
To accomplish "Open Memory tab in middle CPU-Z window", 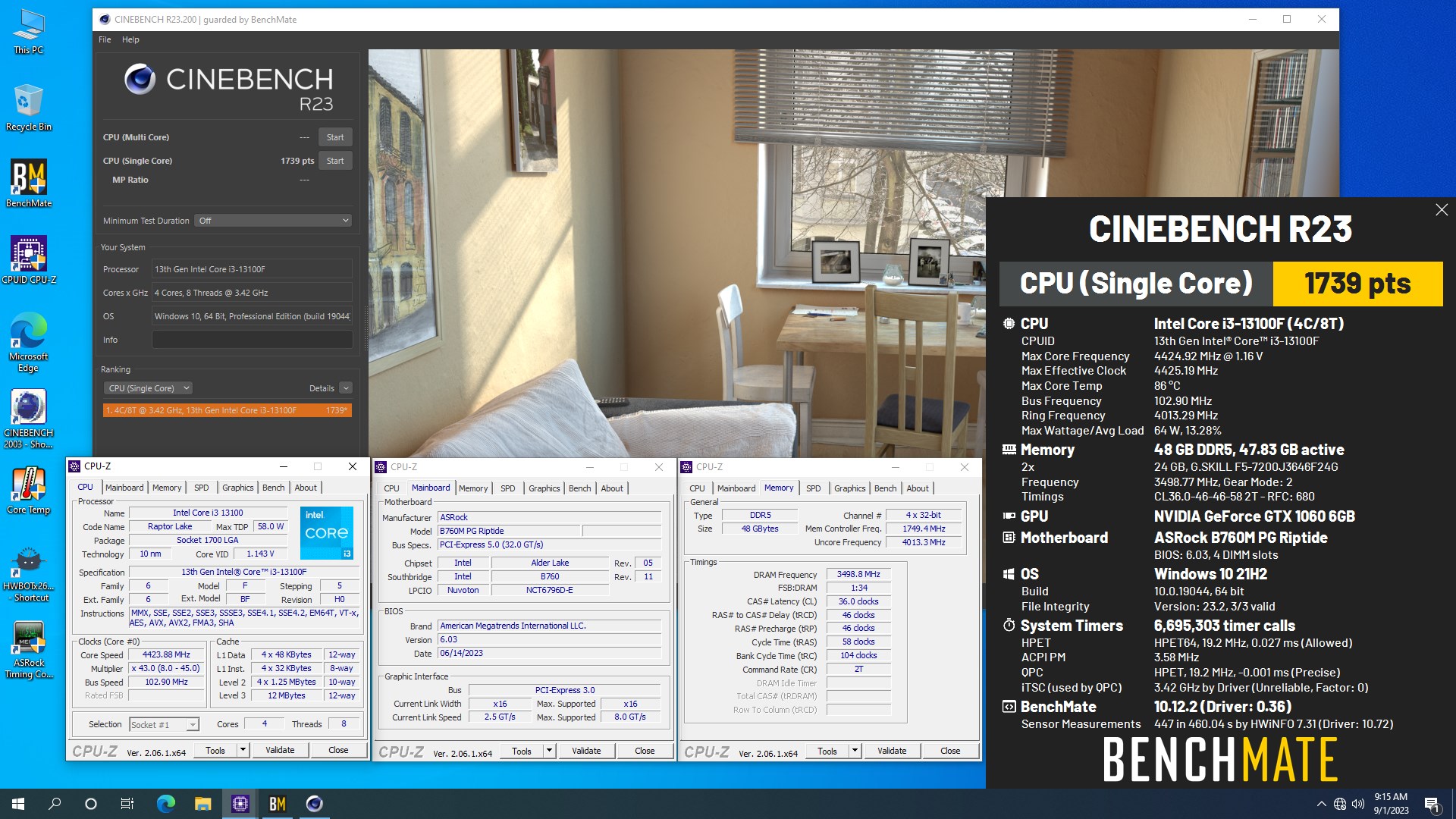I will (473, 488).
